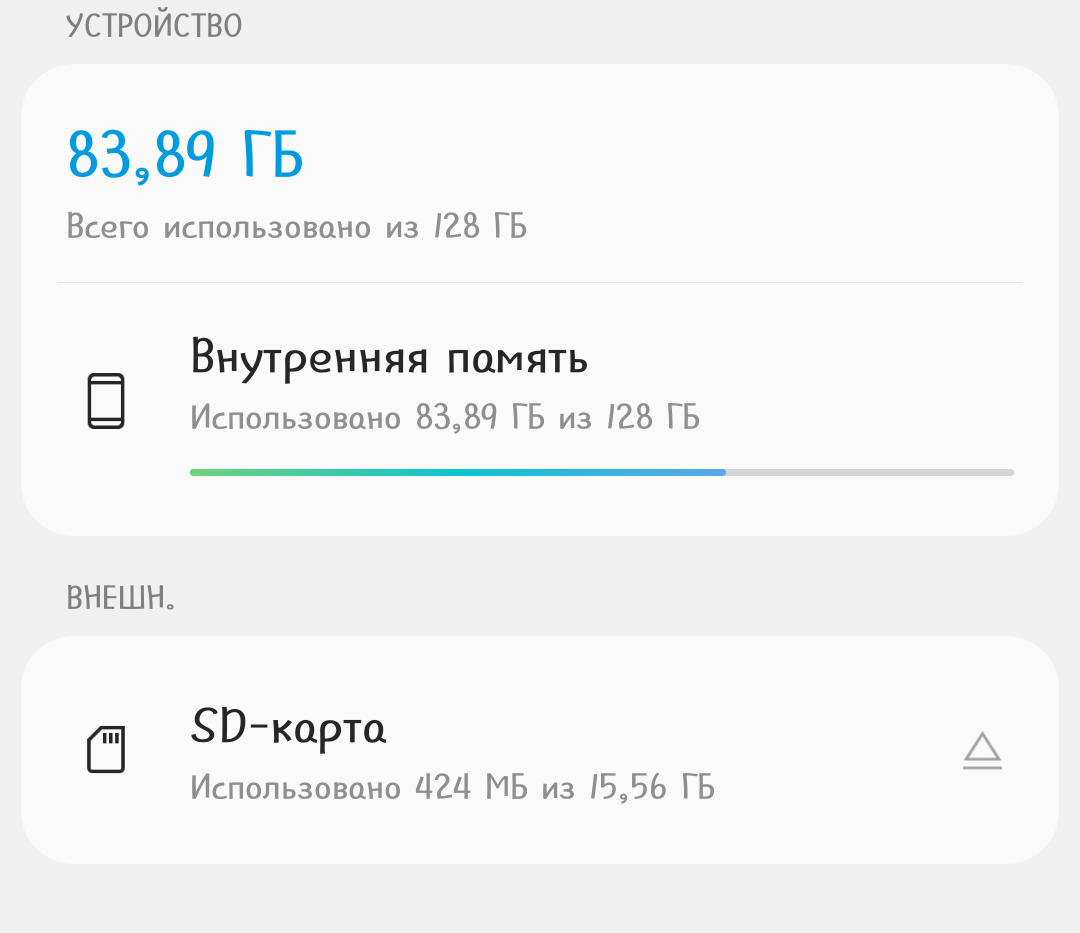Image resolution: width=1080 pixels, height=933 pixels.
Task: Tap the Всего использовано из 128 ГБ text
Action: tap(296, 227)
